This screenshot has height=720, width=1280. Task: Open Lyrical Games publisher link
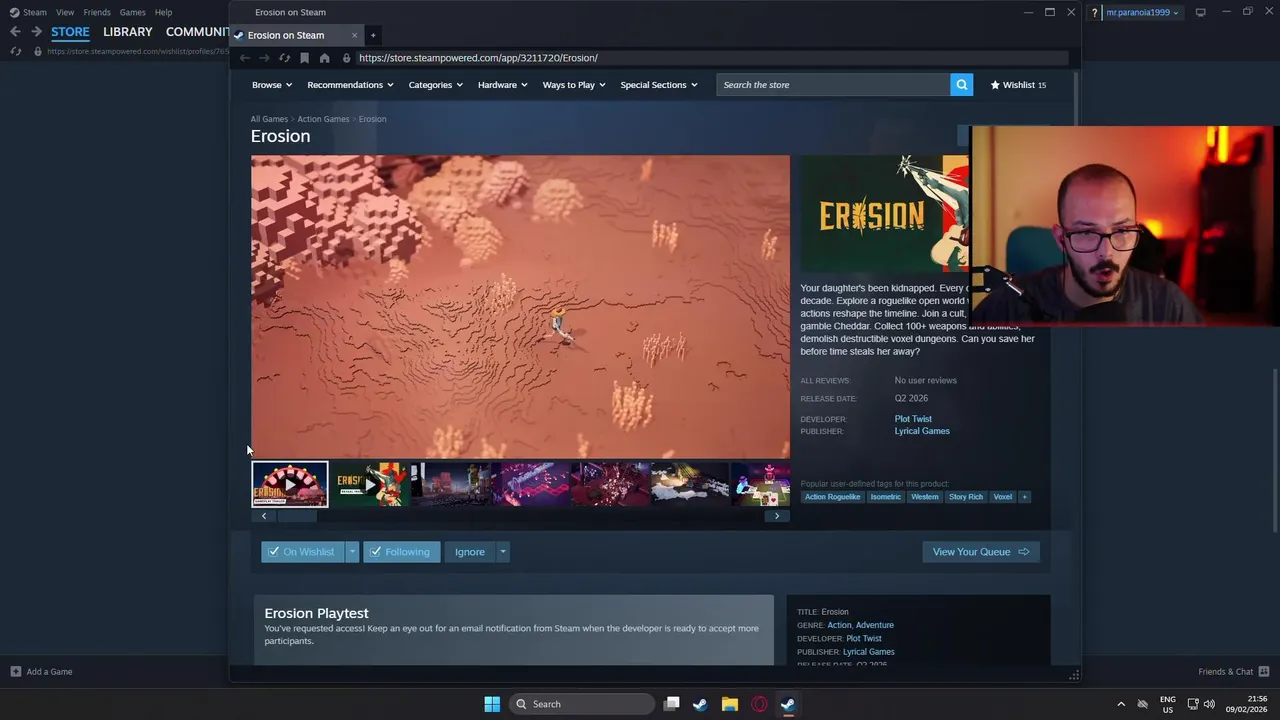pos(922,431)
